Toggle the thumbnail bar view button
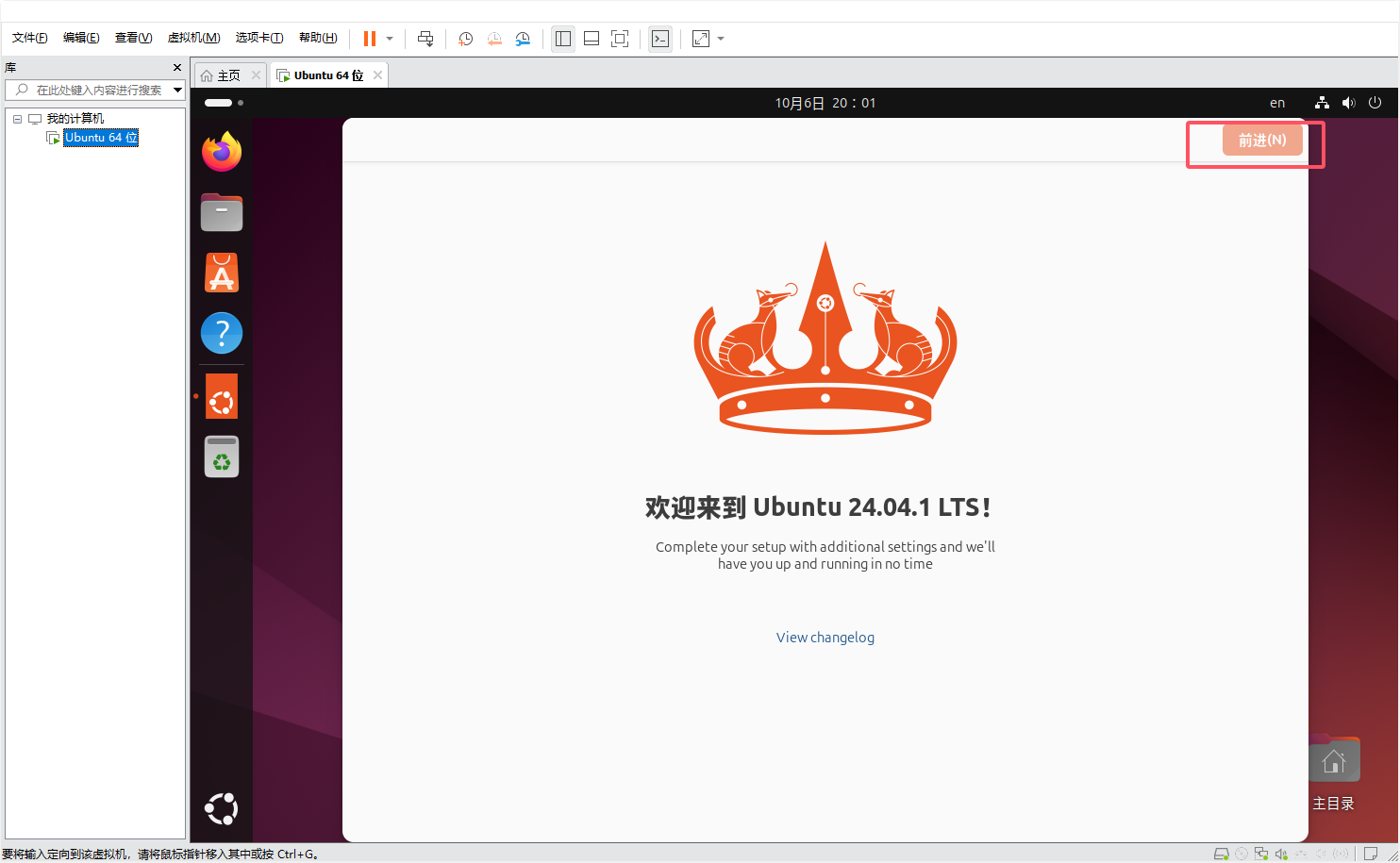Image resolution: width=1400 pixels, height=863 pixels. [x=592, y=39]
